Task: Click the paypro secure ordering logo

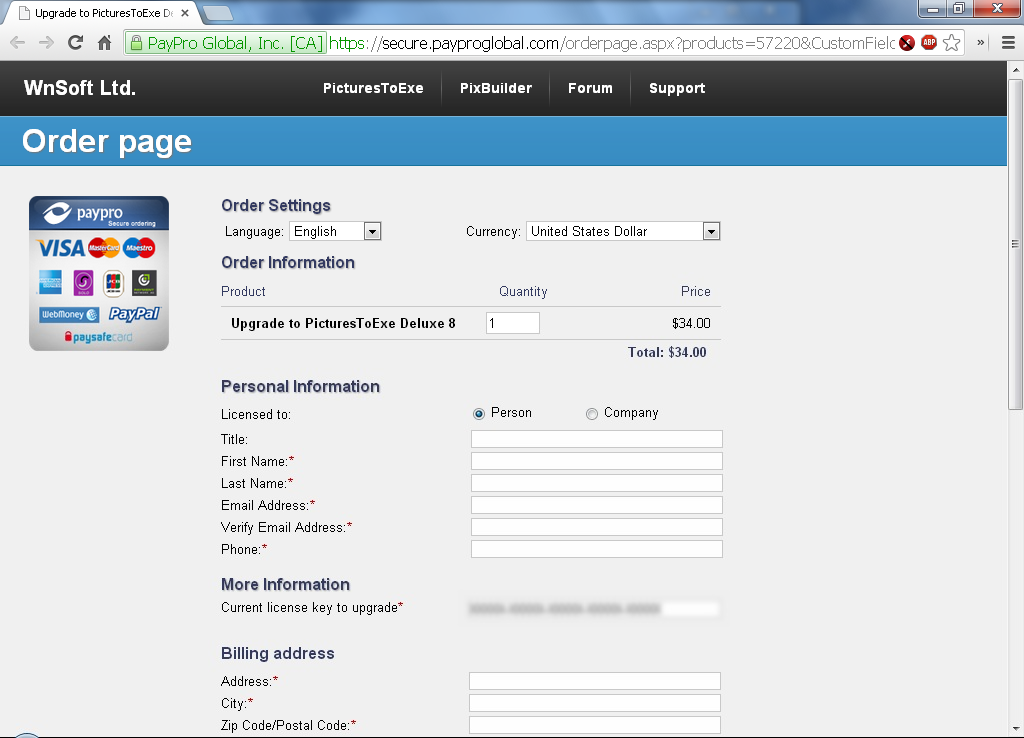Action: (x=99, y=214)
